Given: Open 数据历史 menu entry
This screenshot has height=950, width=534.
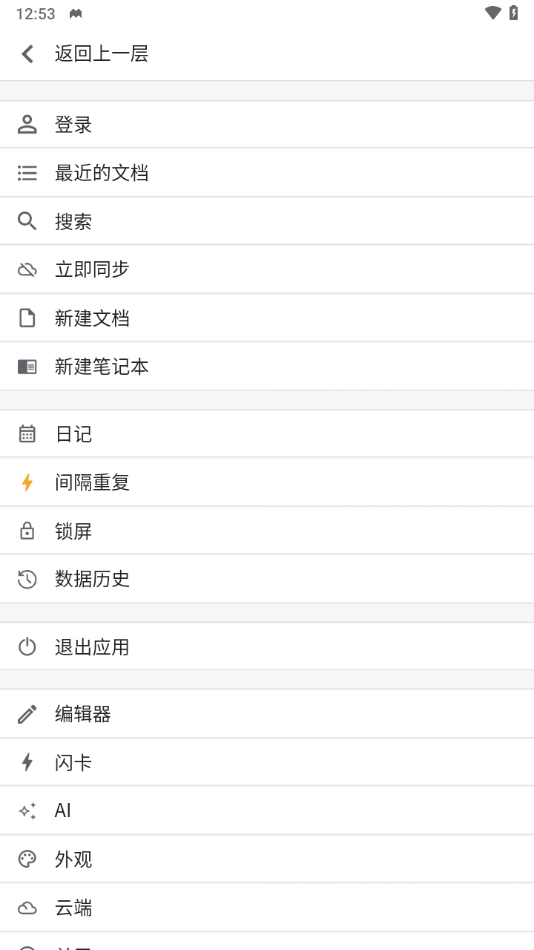Looking at the screenshot, I should pos(267,579).
